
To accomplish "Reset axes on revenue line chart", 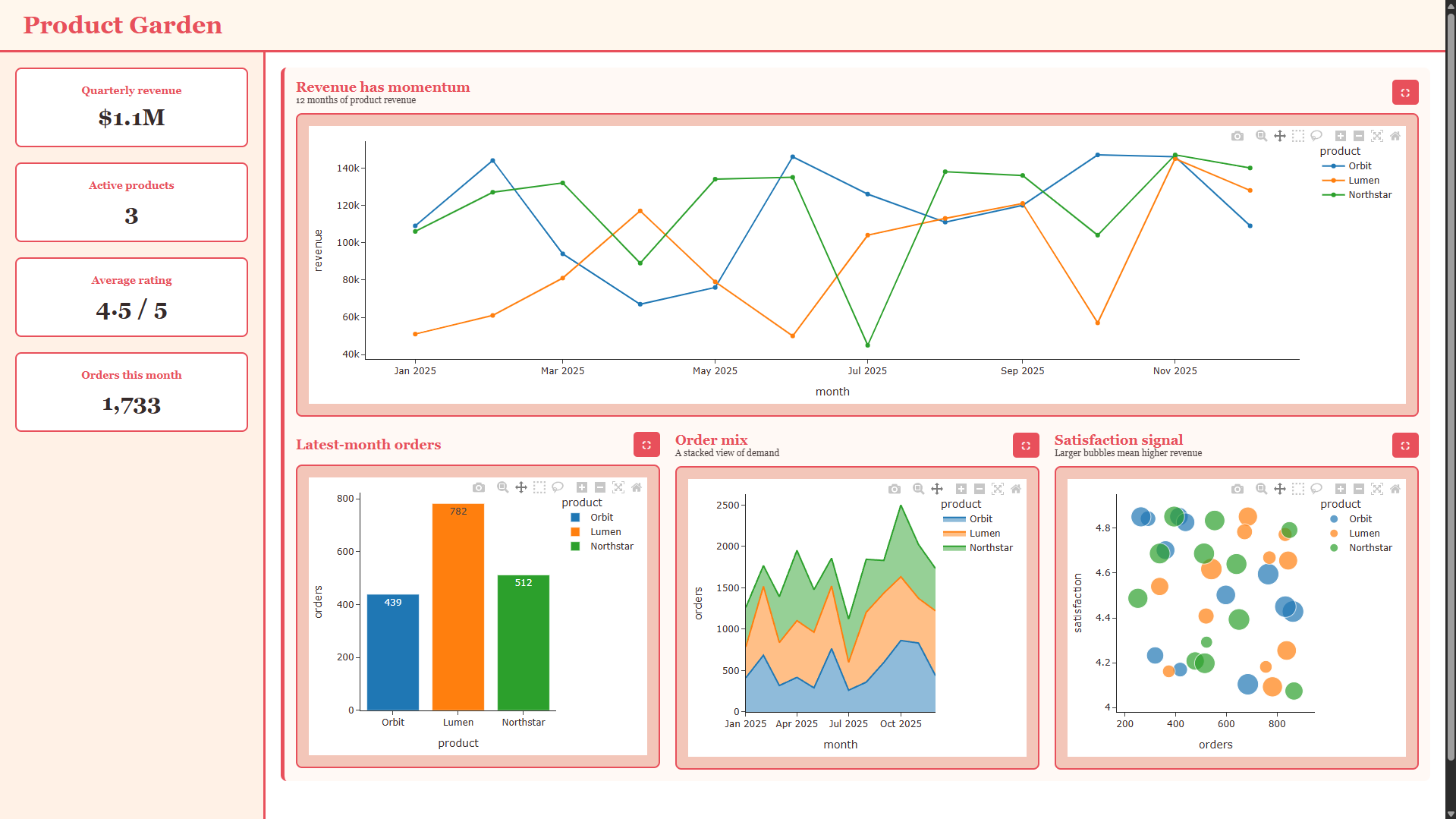I will pos(1395,136).
